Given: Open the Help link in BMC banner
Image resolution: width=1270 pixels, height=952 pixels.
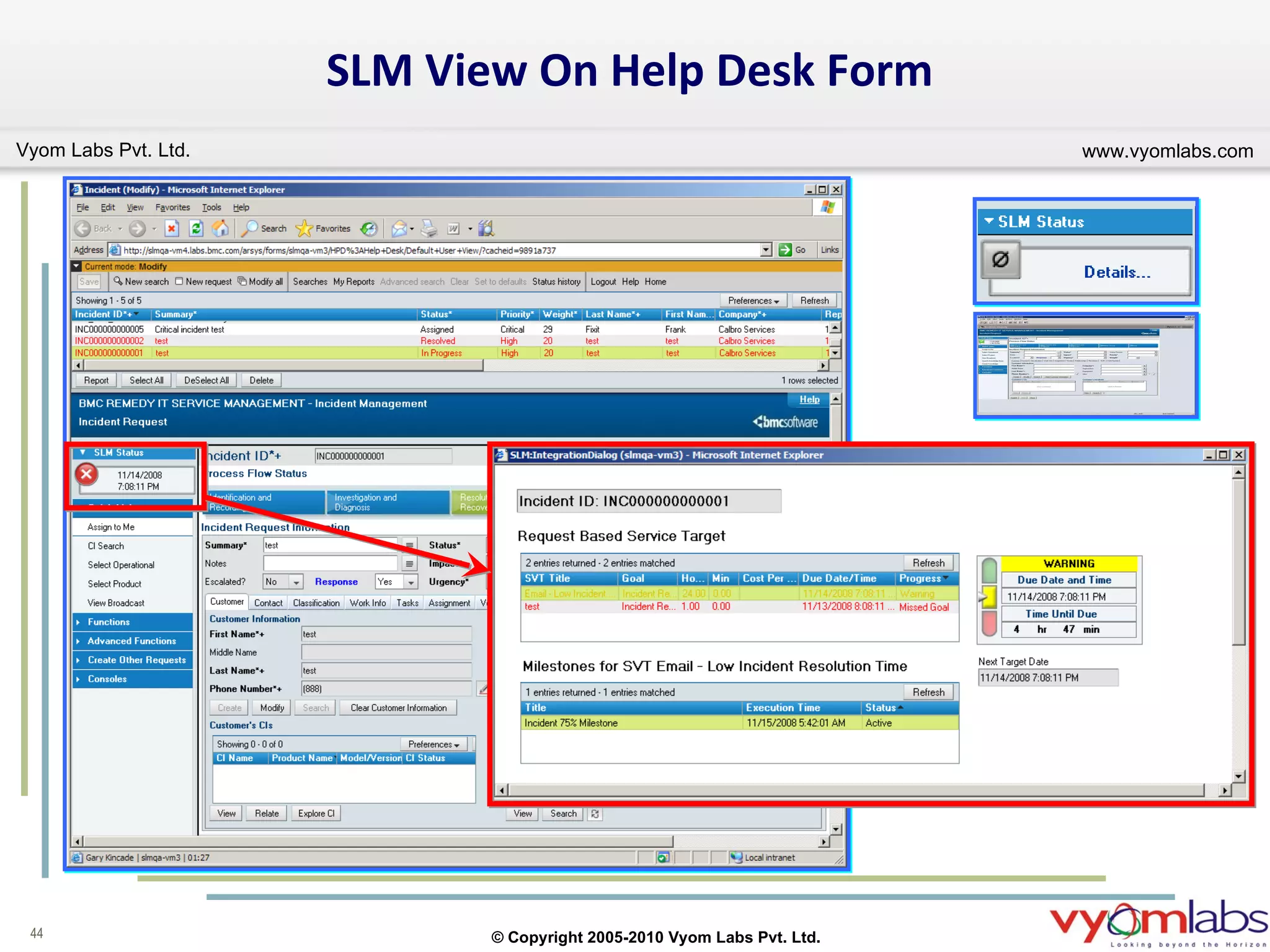Looking at the screenshot, I should pyautogui.click(x=809, y=400).
